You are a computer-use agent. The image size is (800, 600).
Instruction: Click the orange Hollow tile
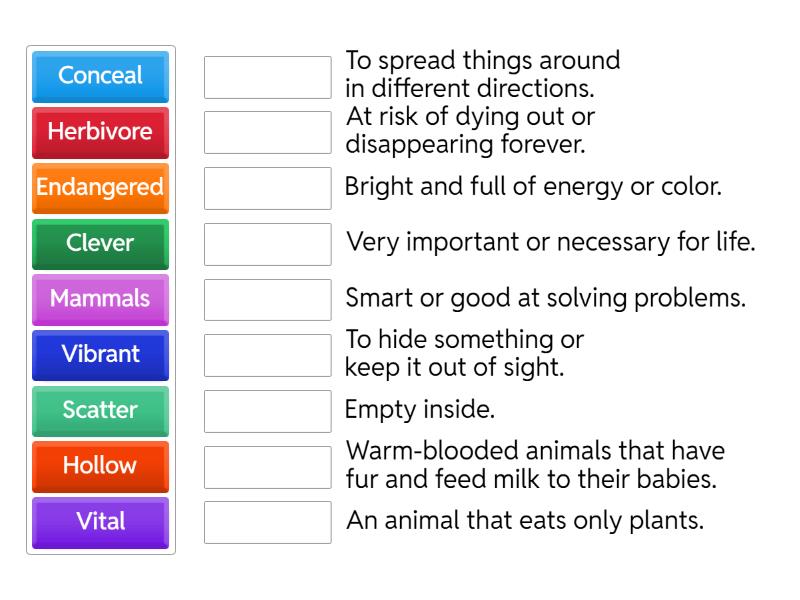(100, 466)
